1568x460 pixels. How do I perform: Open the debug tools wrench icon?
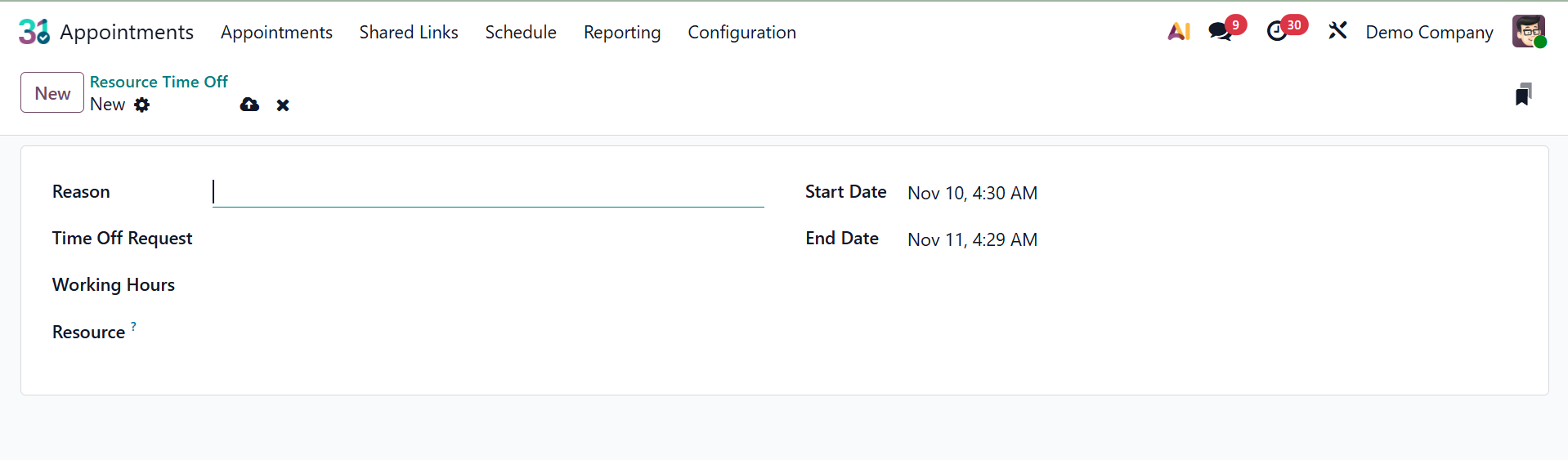pyautogui.click(x=1337, y=32)
